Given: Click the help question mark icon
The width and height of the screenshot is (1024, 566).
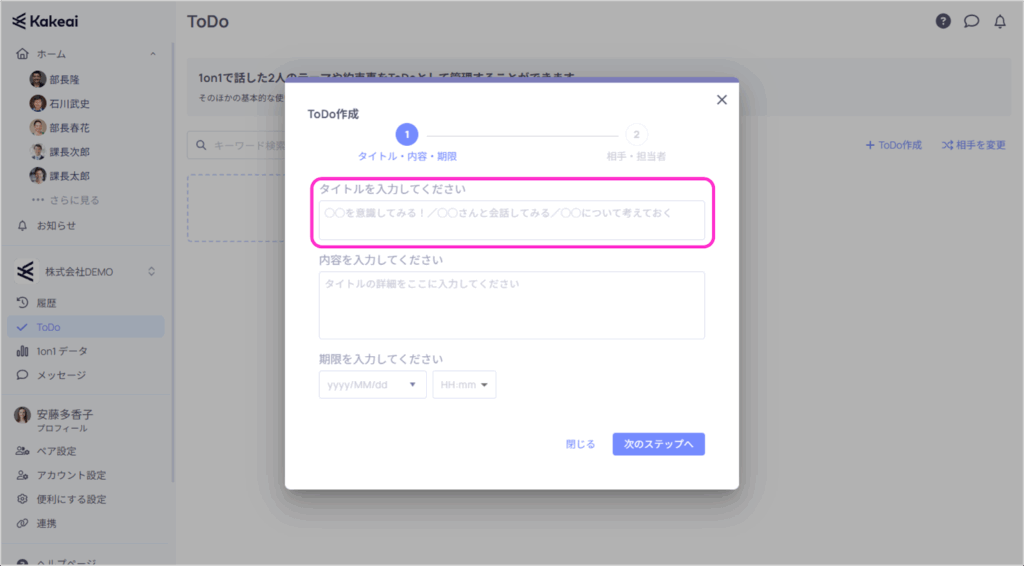Looking at the screenshot, I should (x=942, y=21).
